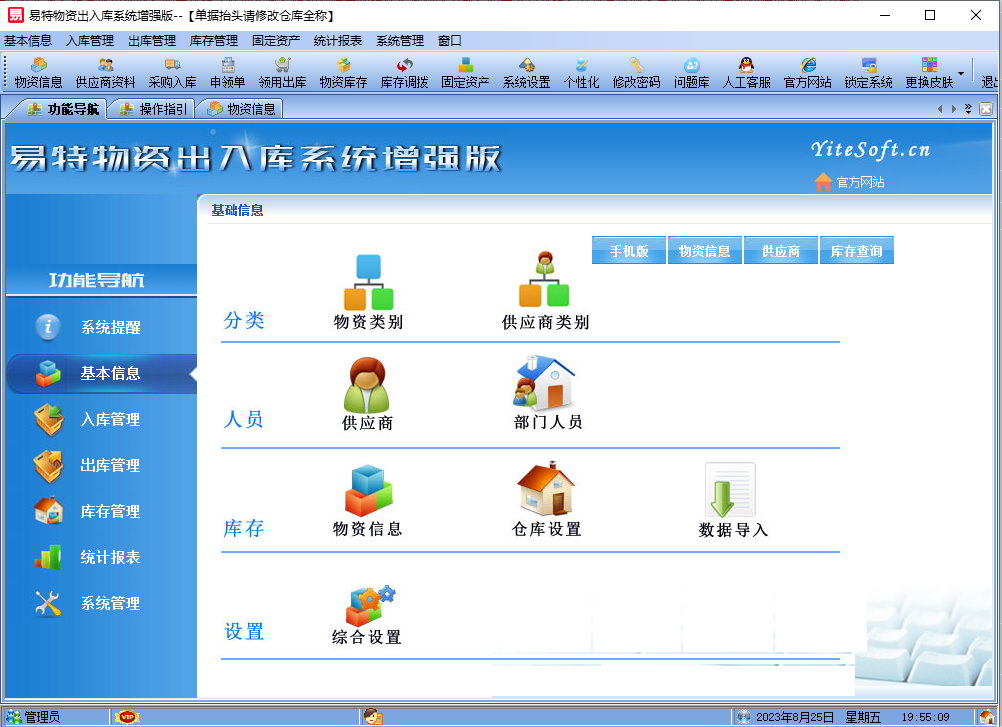Click the 库存调拨 toolbar icon
The image size is (1002, 727).
405,73
